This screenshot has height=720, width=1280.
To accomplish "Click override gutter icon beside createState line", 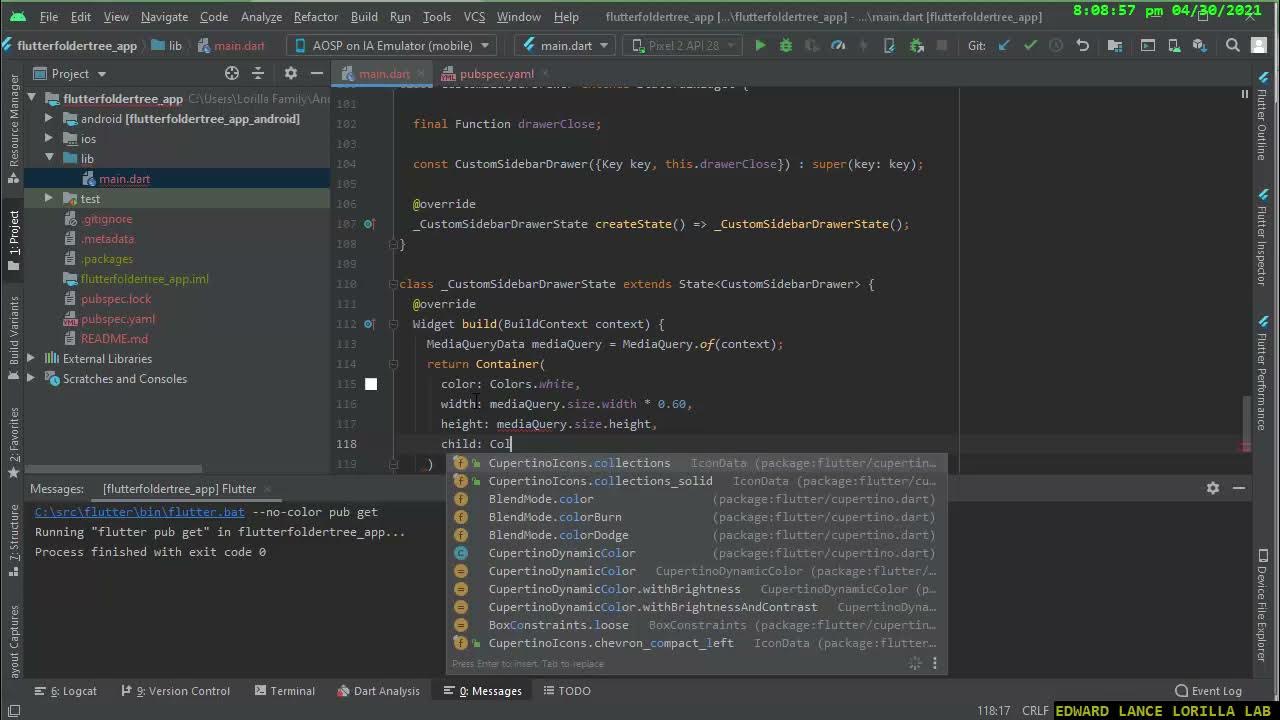I will click(x=369, y=224).
